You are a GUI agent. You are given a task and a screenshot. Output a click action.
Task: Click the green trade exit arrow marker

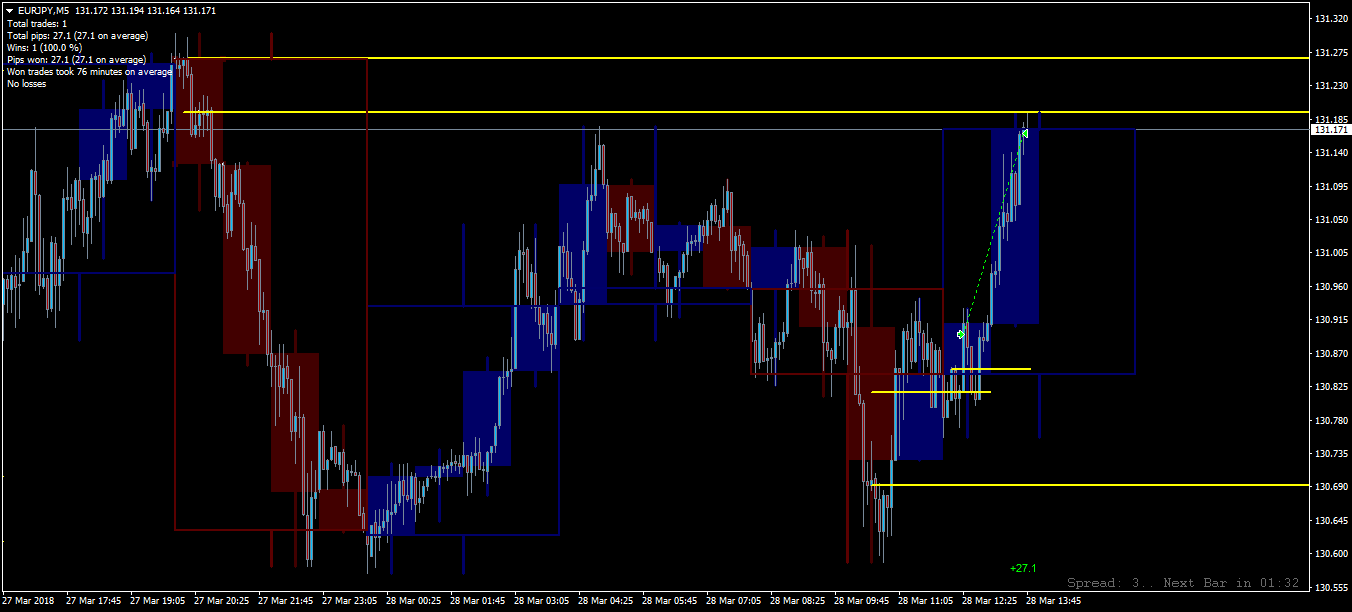(1025, 133)
